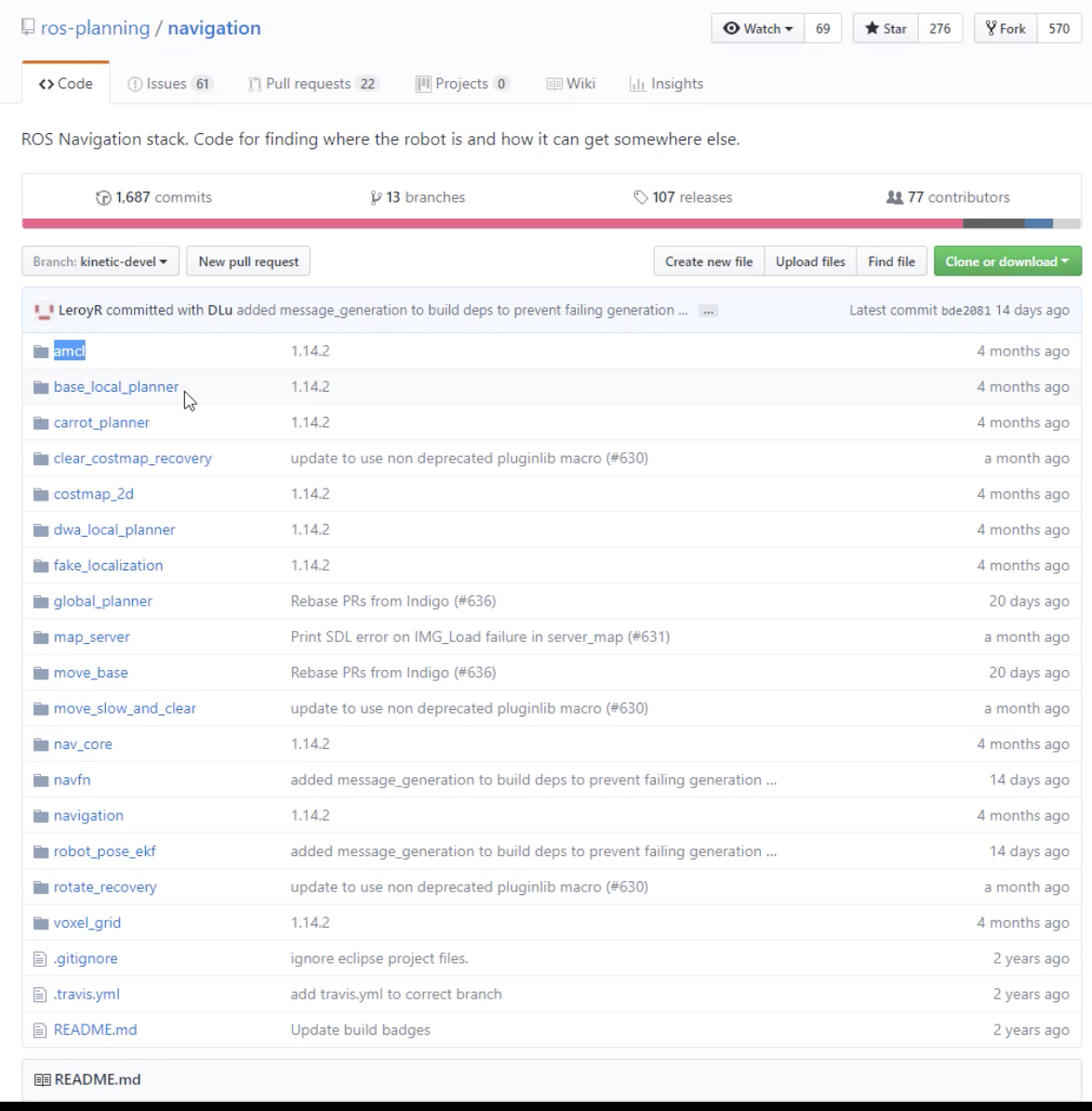Open the navigation subfolder in file list
1092x1111 pixels.
click(88, 815)
